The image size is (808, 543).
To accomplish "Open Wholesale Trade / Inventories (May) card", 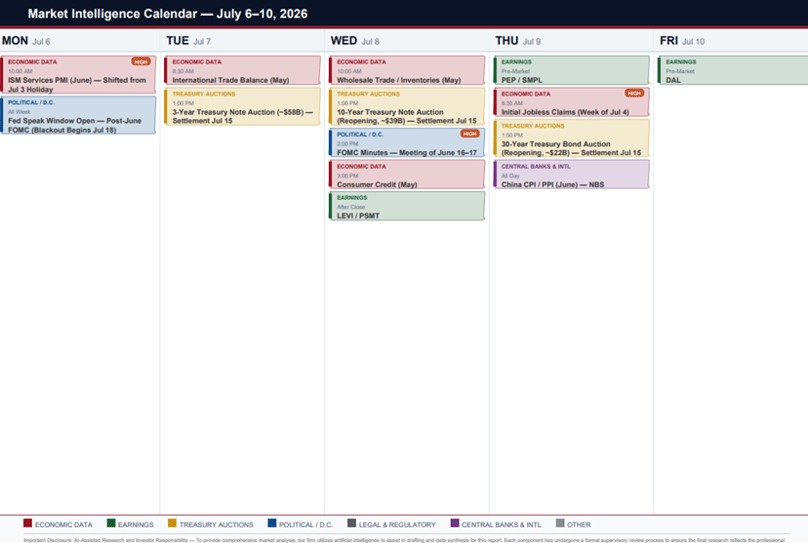I will point(407,70).
